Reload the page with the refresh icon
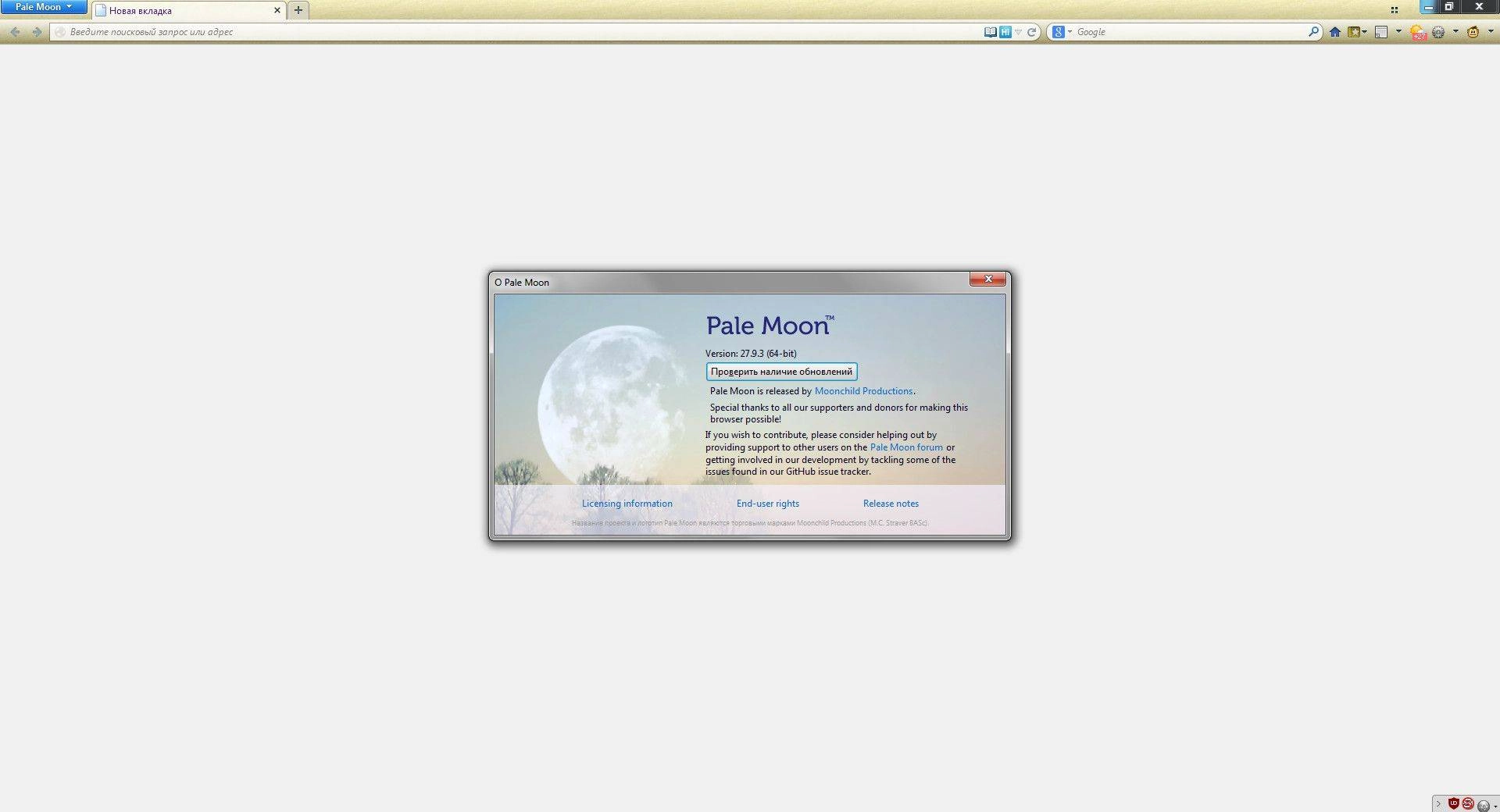This screenshot has width=1500, height=812. pos(1031,32)
